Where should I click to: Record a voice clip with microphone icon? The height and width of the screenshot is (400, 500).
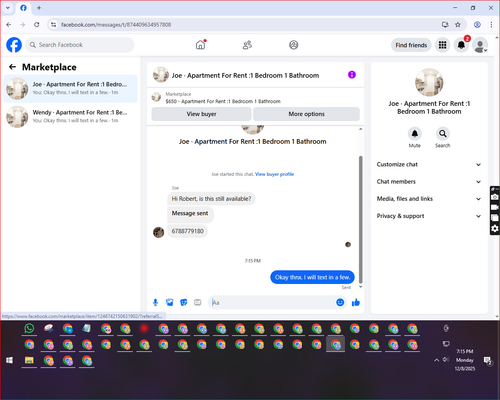click(x=155, y=302)
